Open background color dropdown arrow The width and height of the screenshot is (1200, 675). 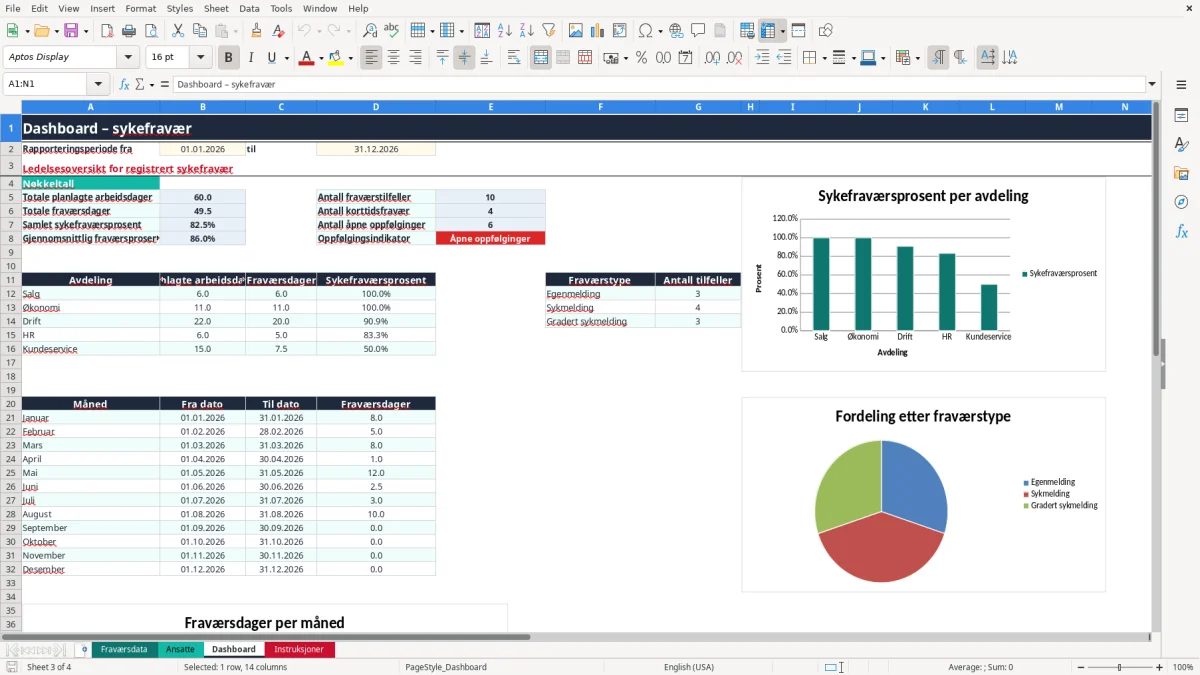pos(350,58)
